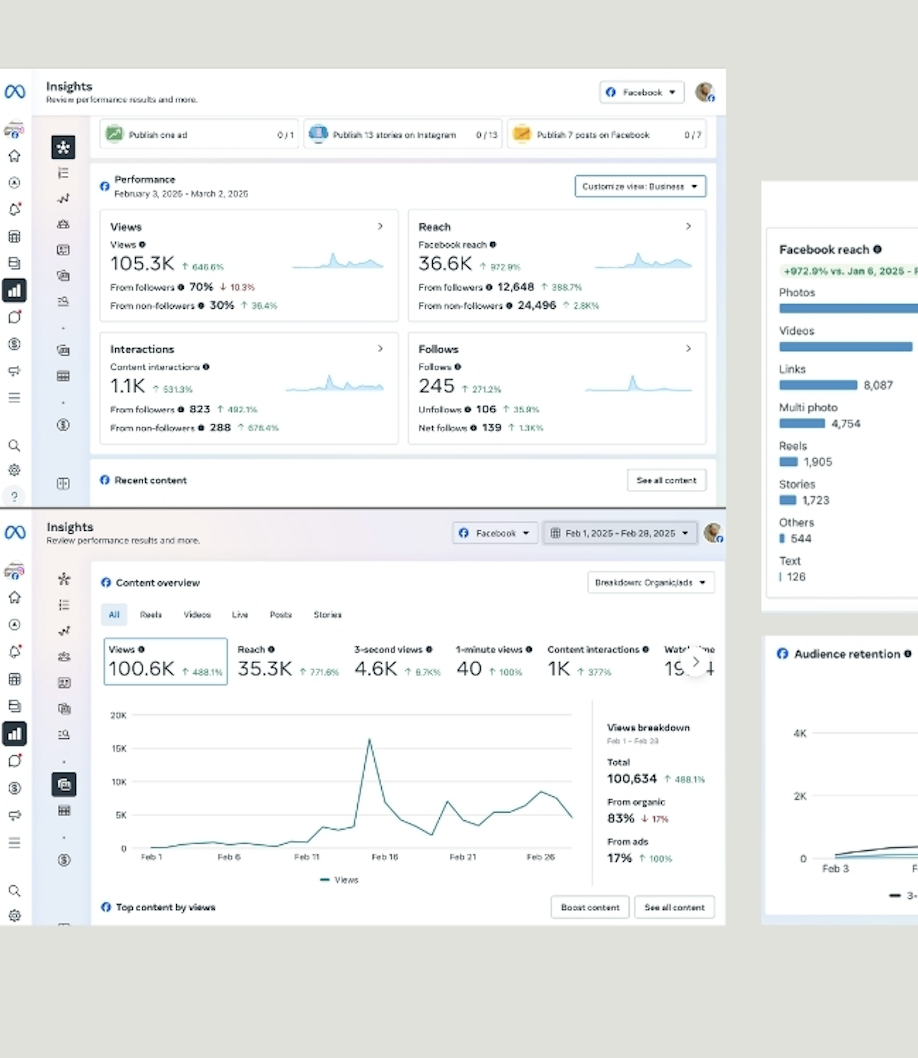Select the Insights bar chart icon in upper sidebar
The image size is (918, 1058).
[x=14, y=291]
